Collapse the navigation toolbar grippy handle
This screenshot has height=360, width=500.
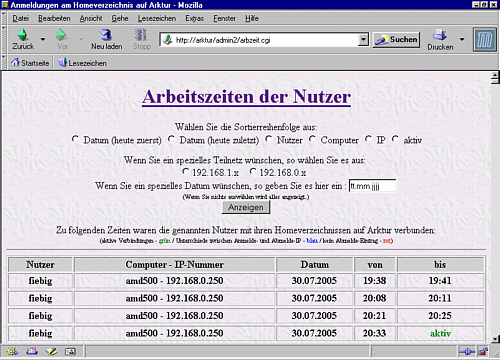coord(4,40)
